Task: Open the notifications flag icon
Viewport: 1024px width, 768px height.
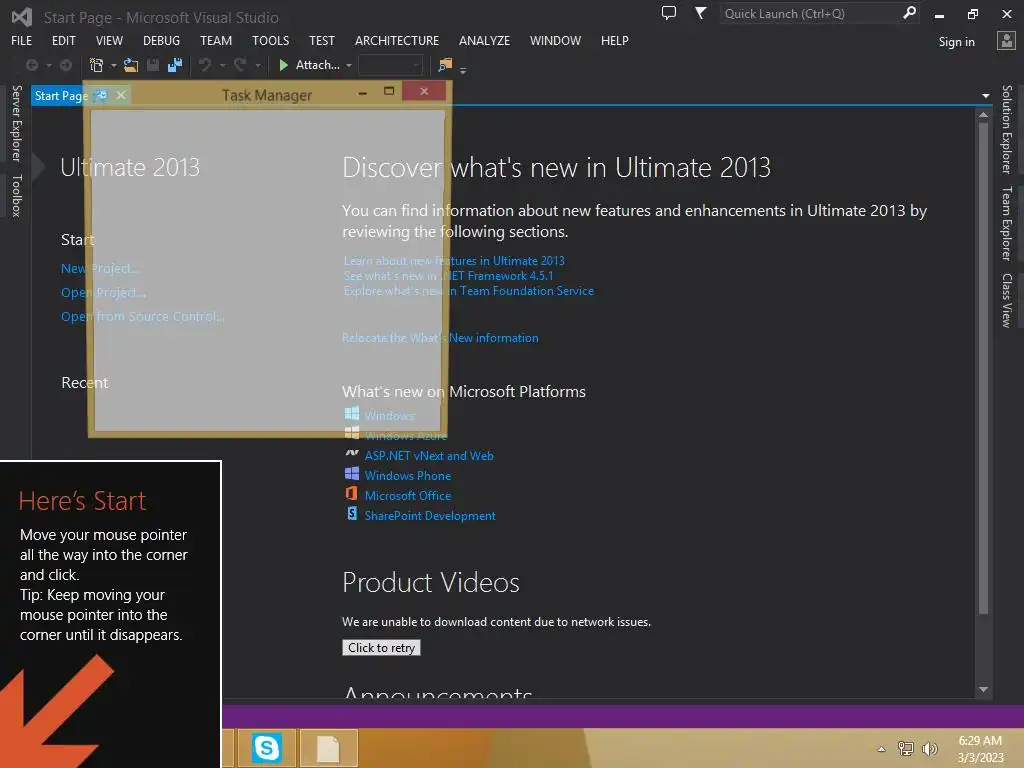Action: 700,13
